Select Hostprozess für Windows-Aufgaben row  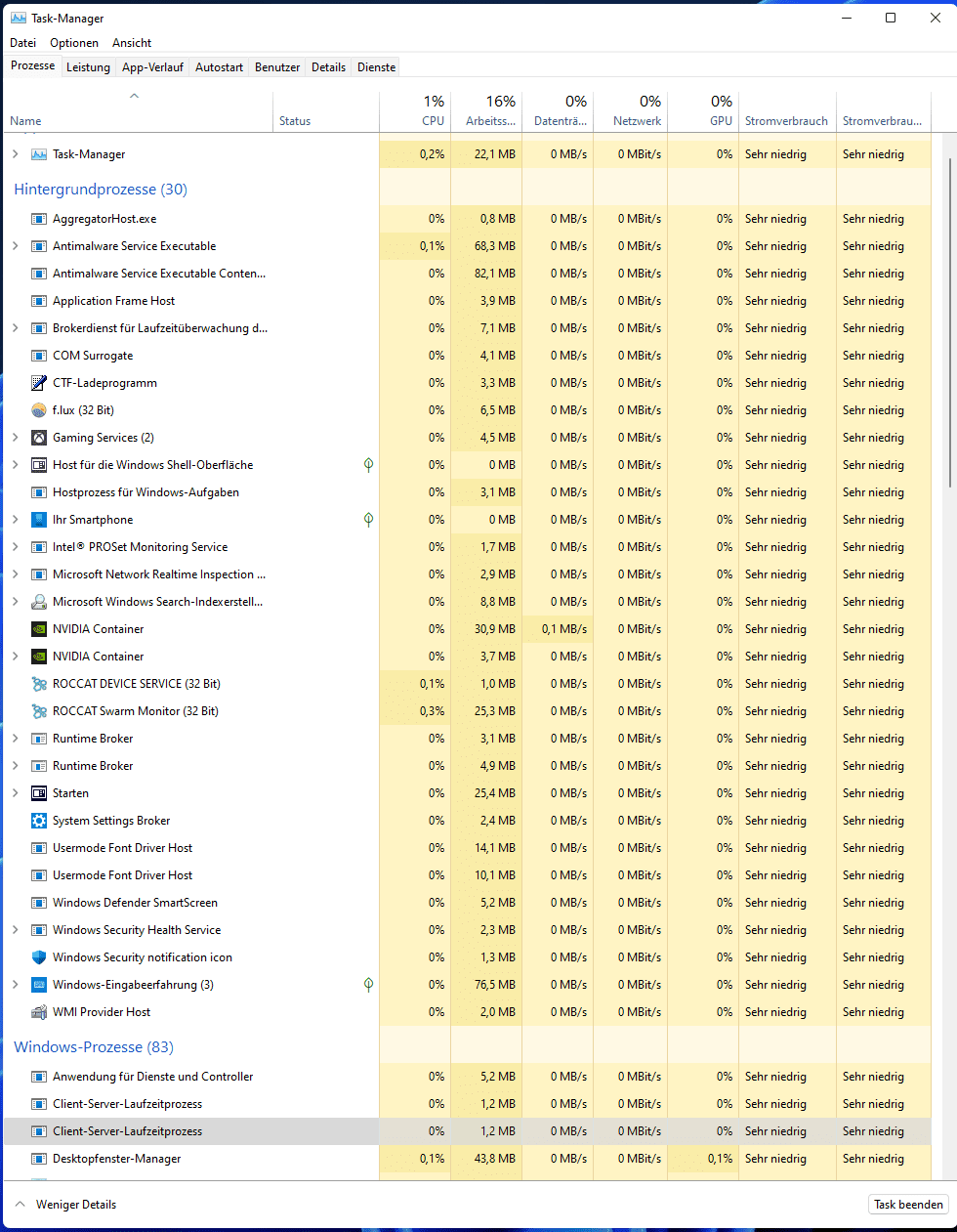click(467, 492)
